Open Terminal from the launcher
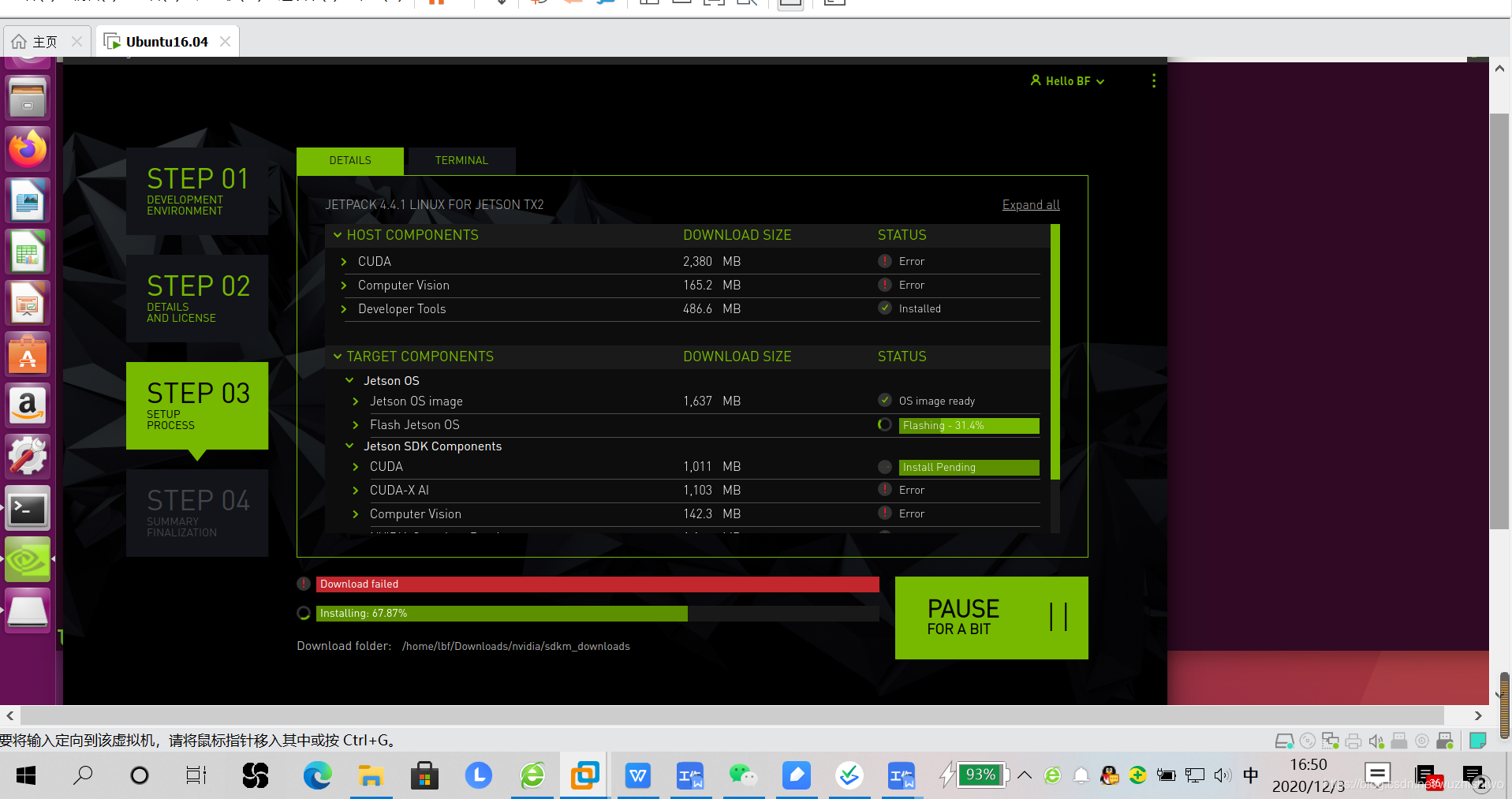1512x799 pixels. click(28, 509)
